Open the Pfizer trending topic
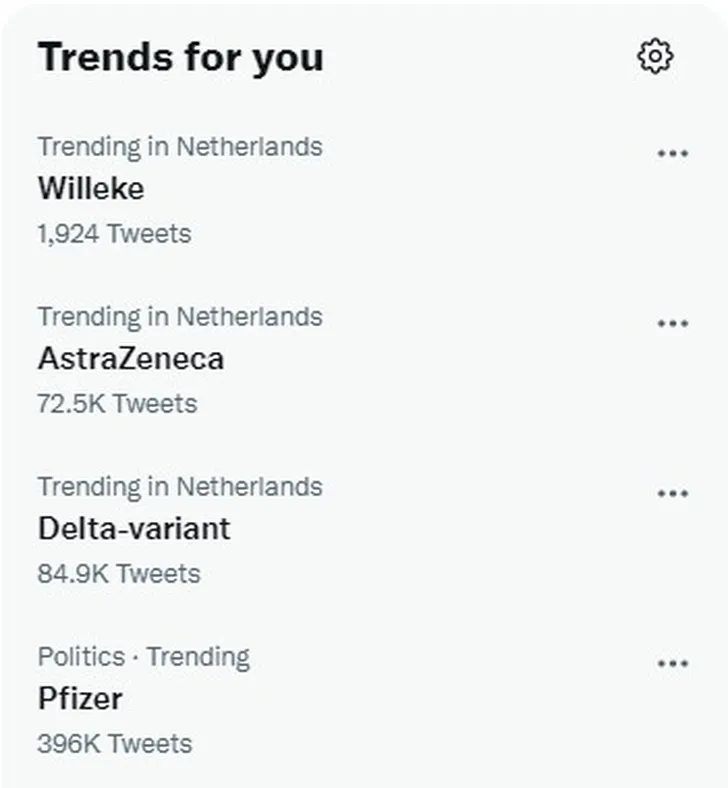Image resolution: width=728 pixels, height=788 pixels. pyautogui.click(x=80, y=698)
